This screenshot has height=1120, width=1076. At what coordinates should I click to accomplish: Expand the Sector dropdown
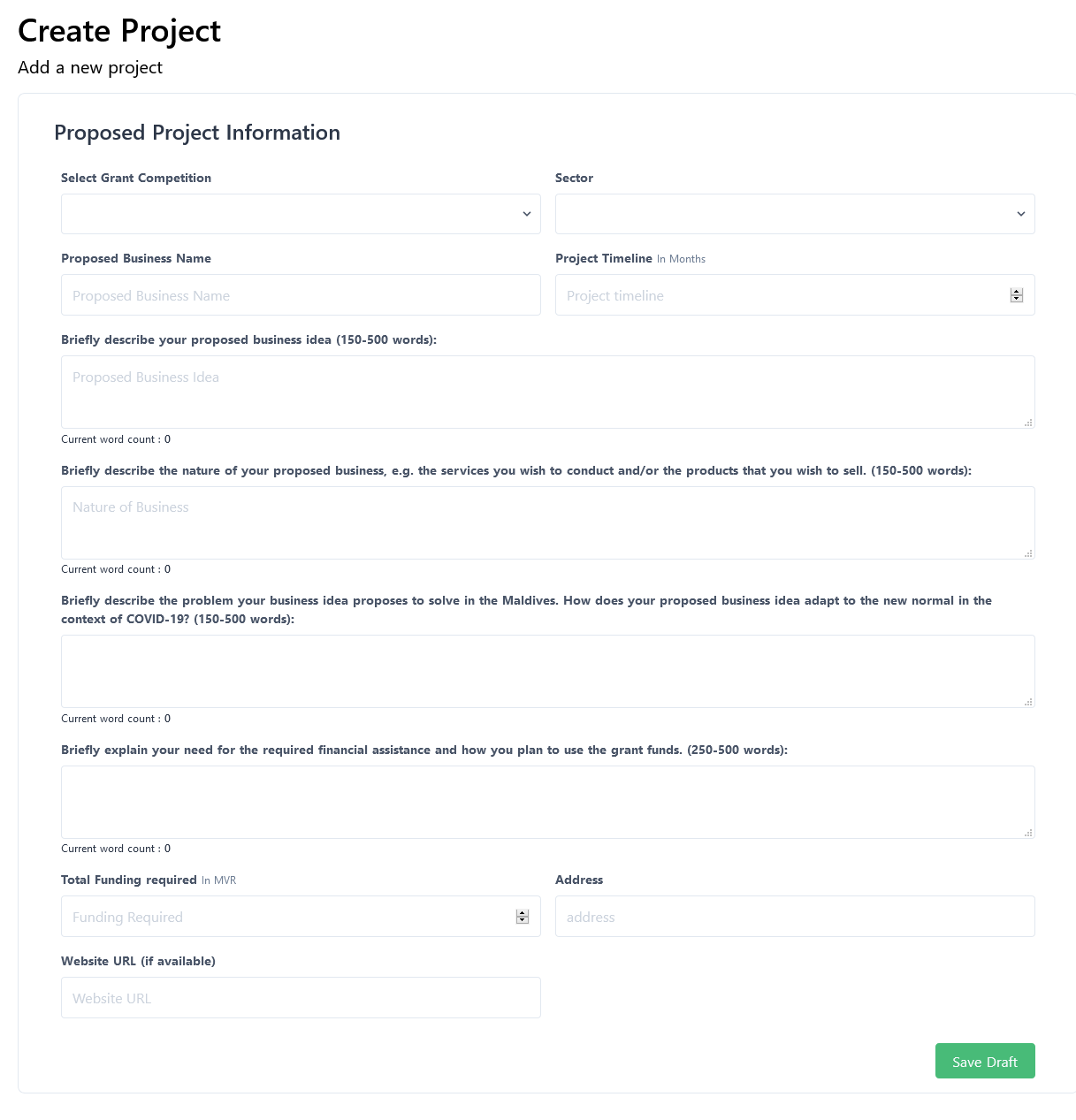tap(794, 214)
